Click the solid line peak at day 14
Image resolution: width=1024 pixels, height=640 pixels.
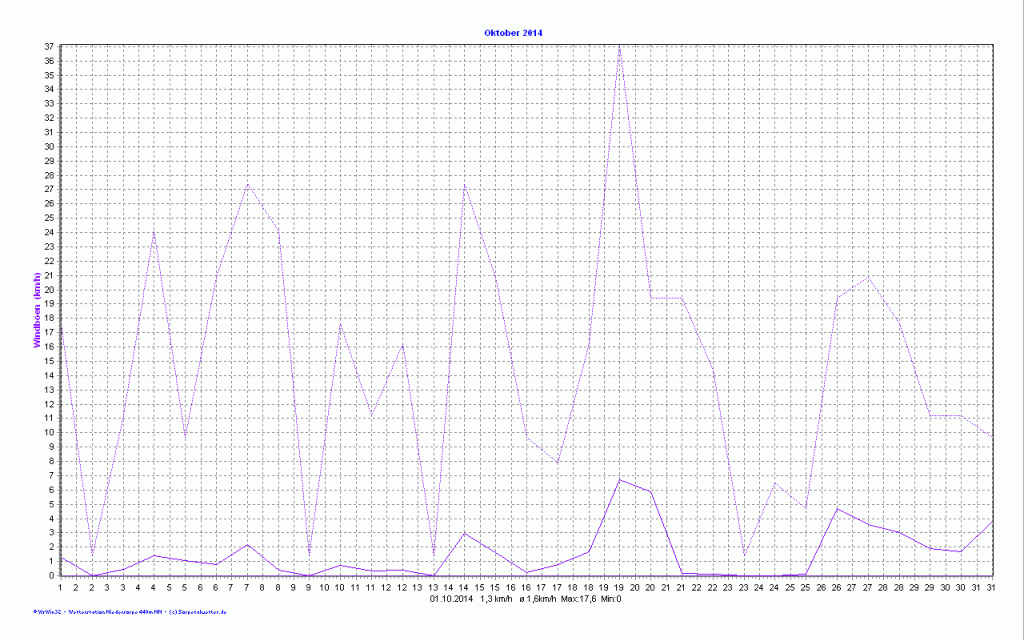(464, 532)
